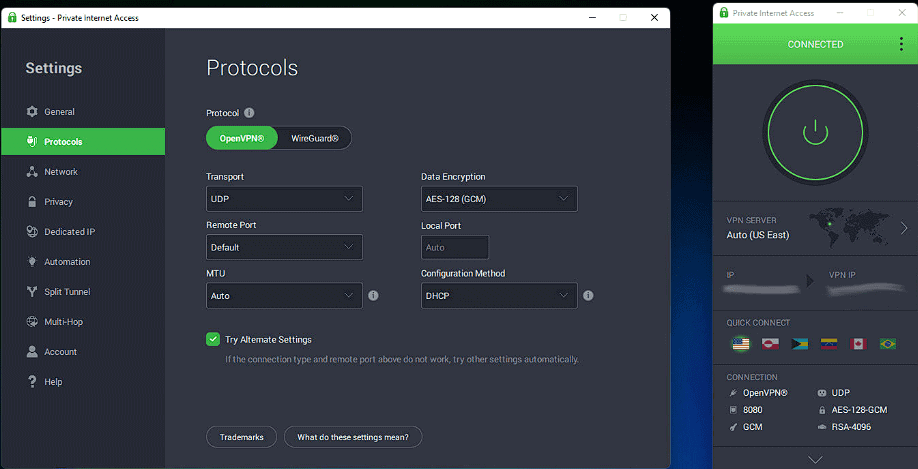
Task: Open the Network settings page
Action: tap(83, 172)
